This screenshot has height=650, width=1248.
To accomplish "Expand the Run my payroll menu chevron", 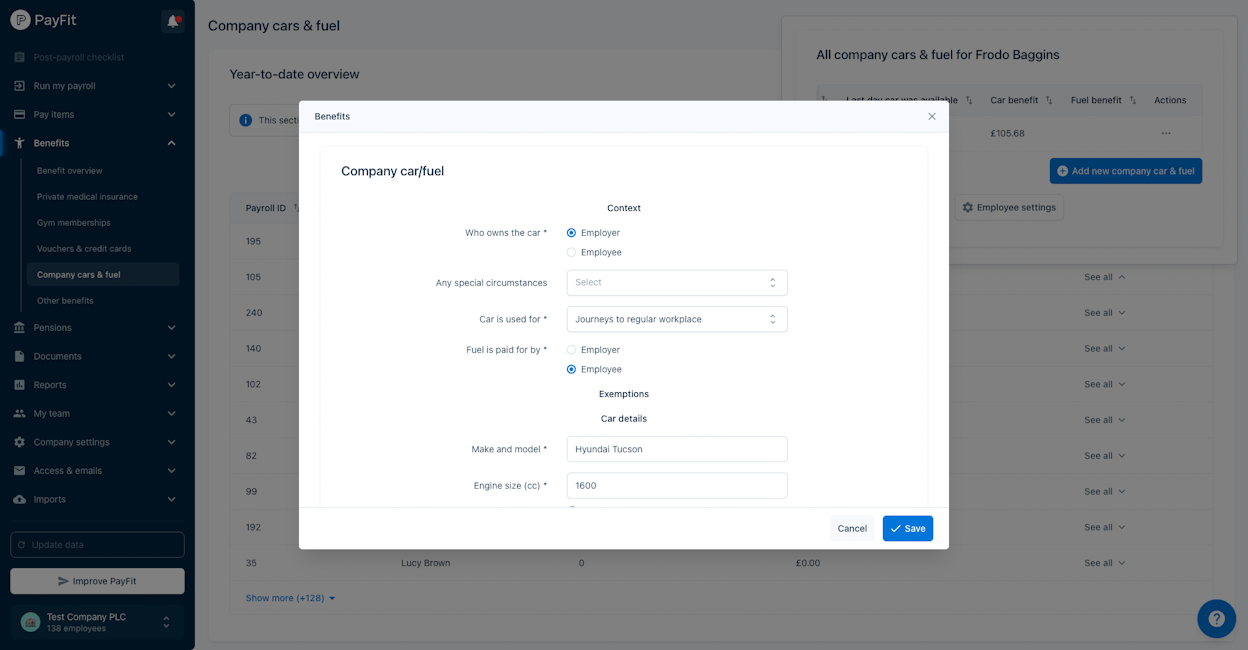I will 171,86.
